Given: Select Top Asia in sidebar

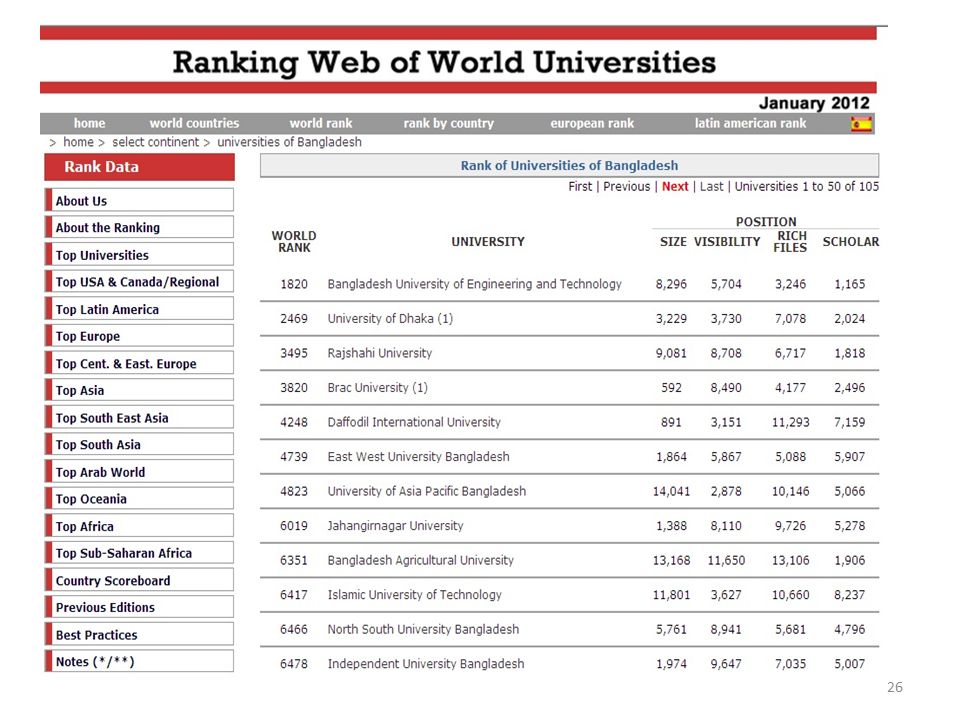Looking at the screenshot, I should point(140,390).
